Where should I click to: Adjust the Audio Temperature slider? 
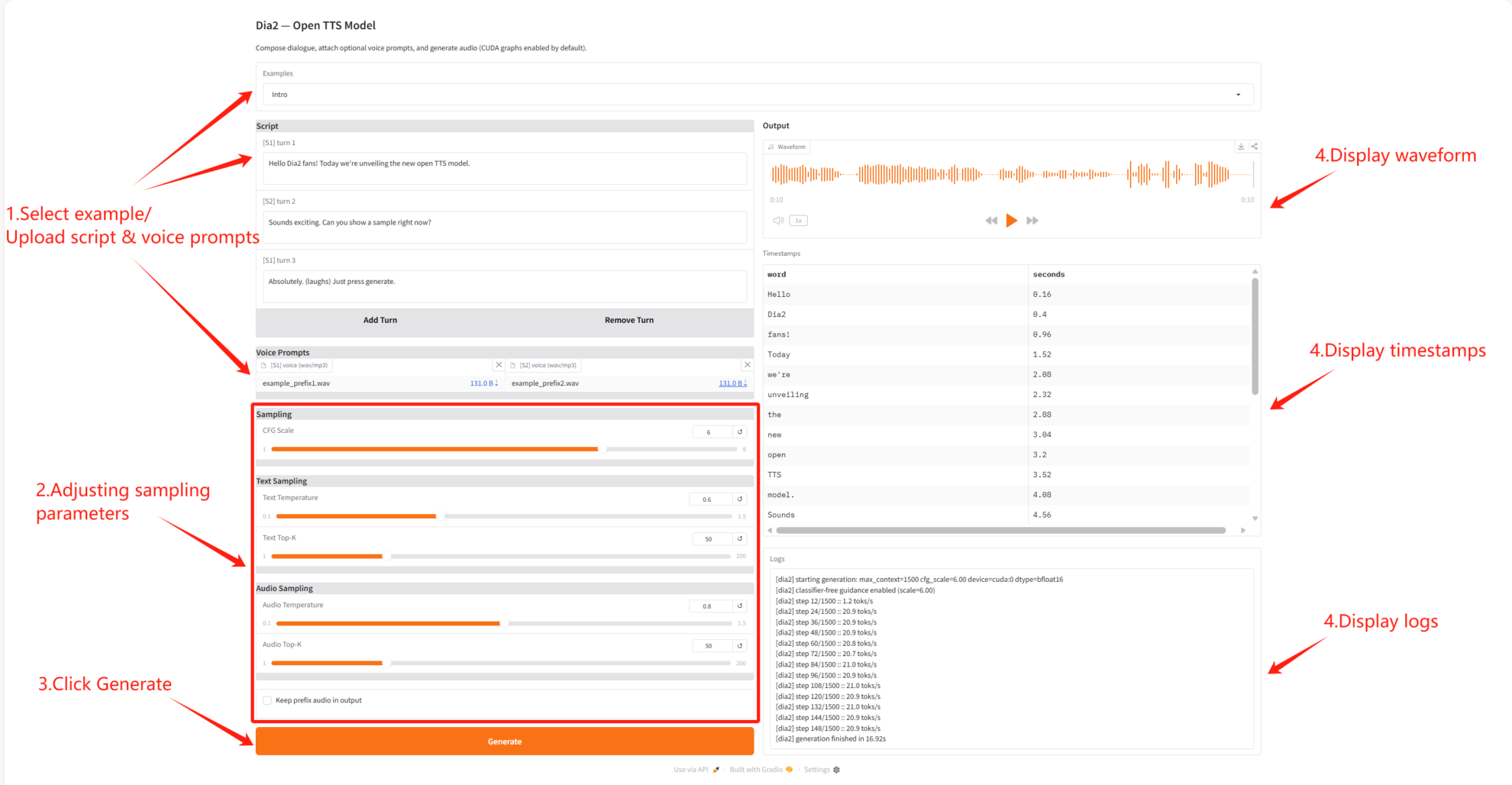point(503,624)
